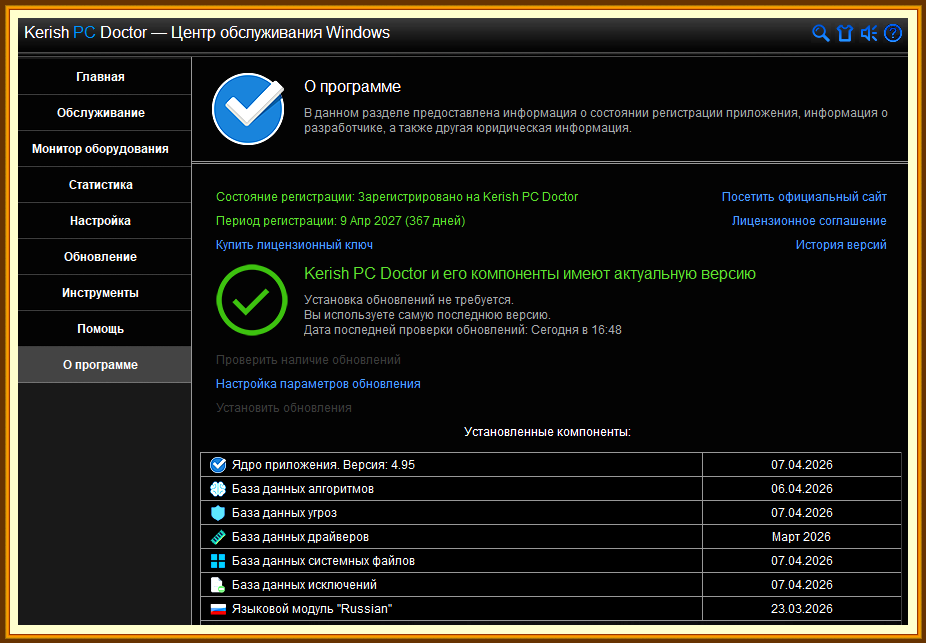The height and width of the screenshot is (643, 926).
Task: Click the drivers database chip icon
Action: 218,537
